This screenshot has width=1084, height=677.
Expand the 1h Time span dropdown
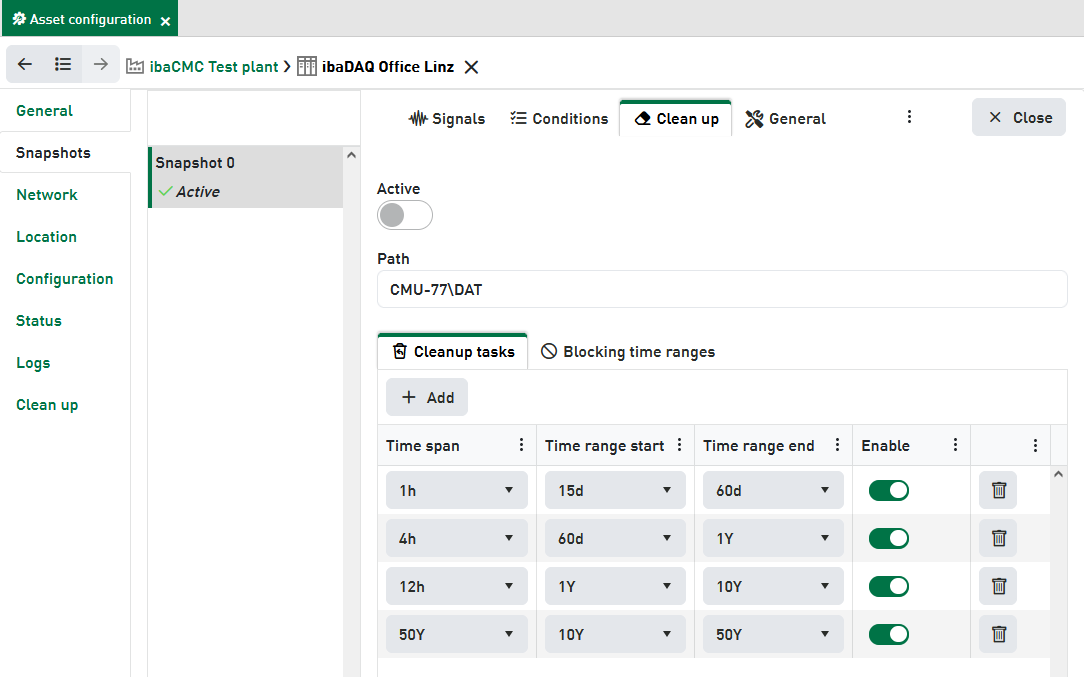[457, 490]
